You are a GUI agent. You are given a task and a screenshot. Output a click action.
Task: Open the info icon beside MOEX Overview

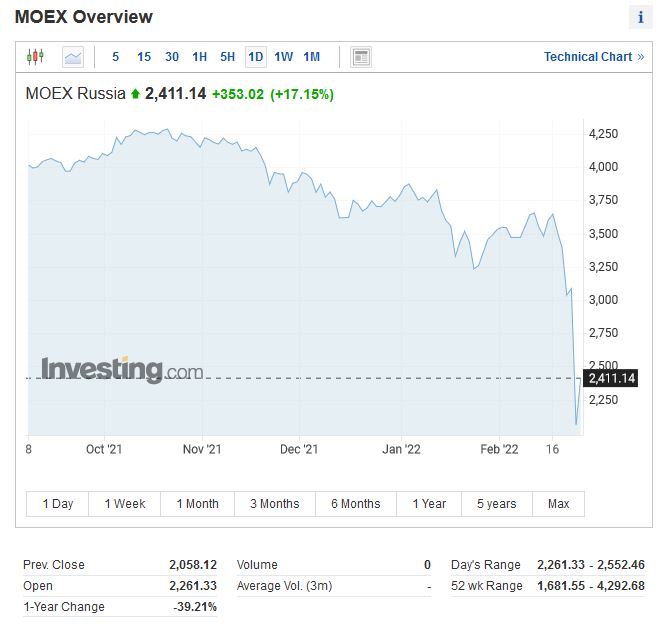640,17
